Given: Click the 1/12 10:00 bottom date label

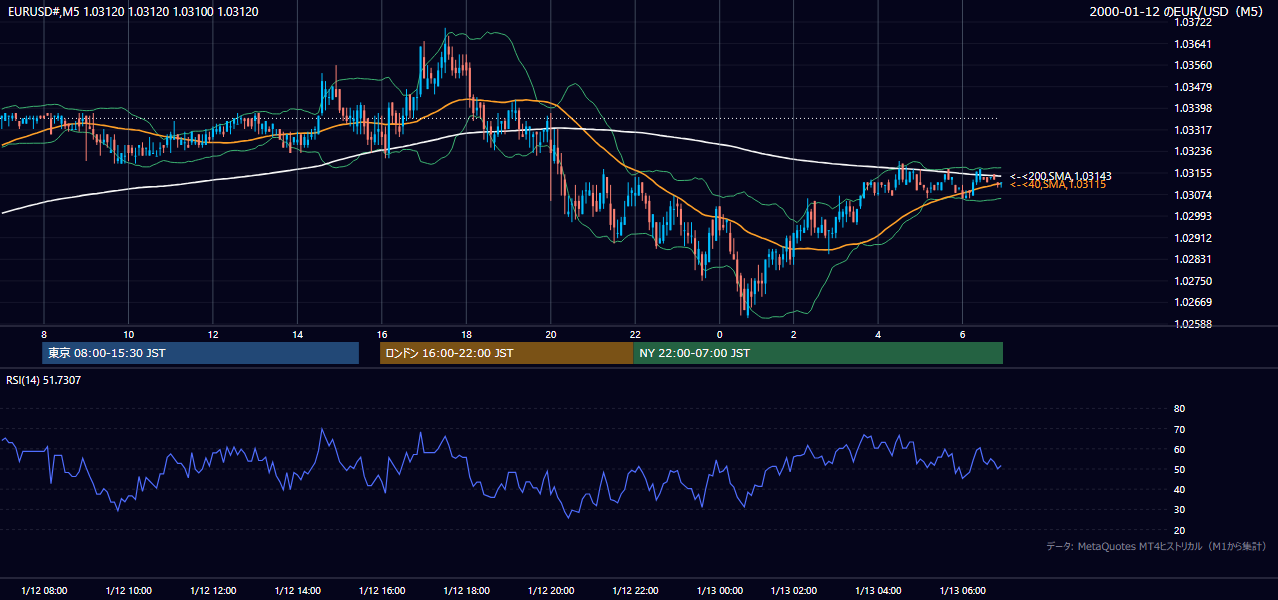Looking at the screenshot, I should tap(129, 591).
